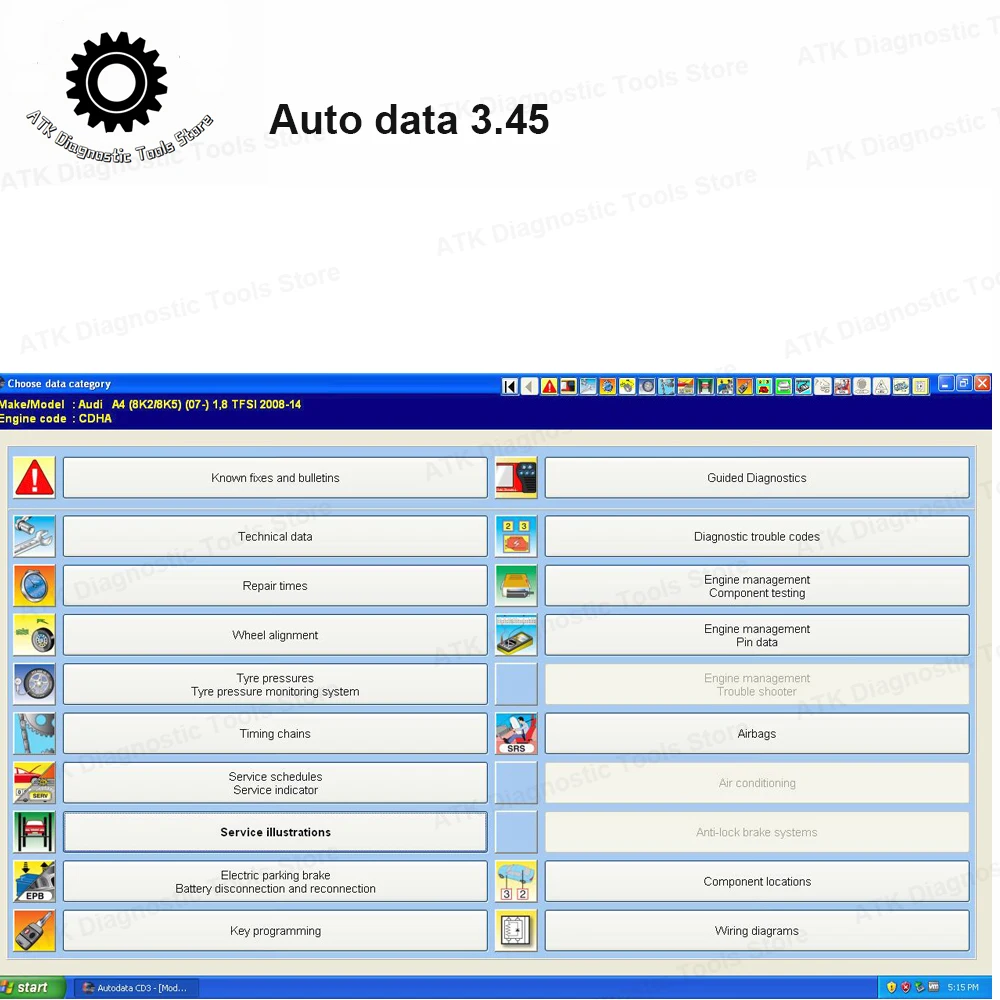
Task: Click the EPB battery icon
Action: (x=34, y=882)
